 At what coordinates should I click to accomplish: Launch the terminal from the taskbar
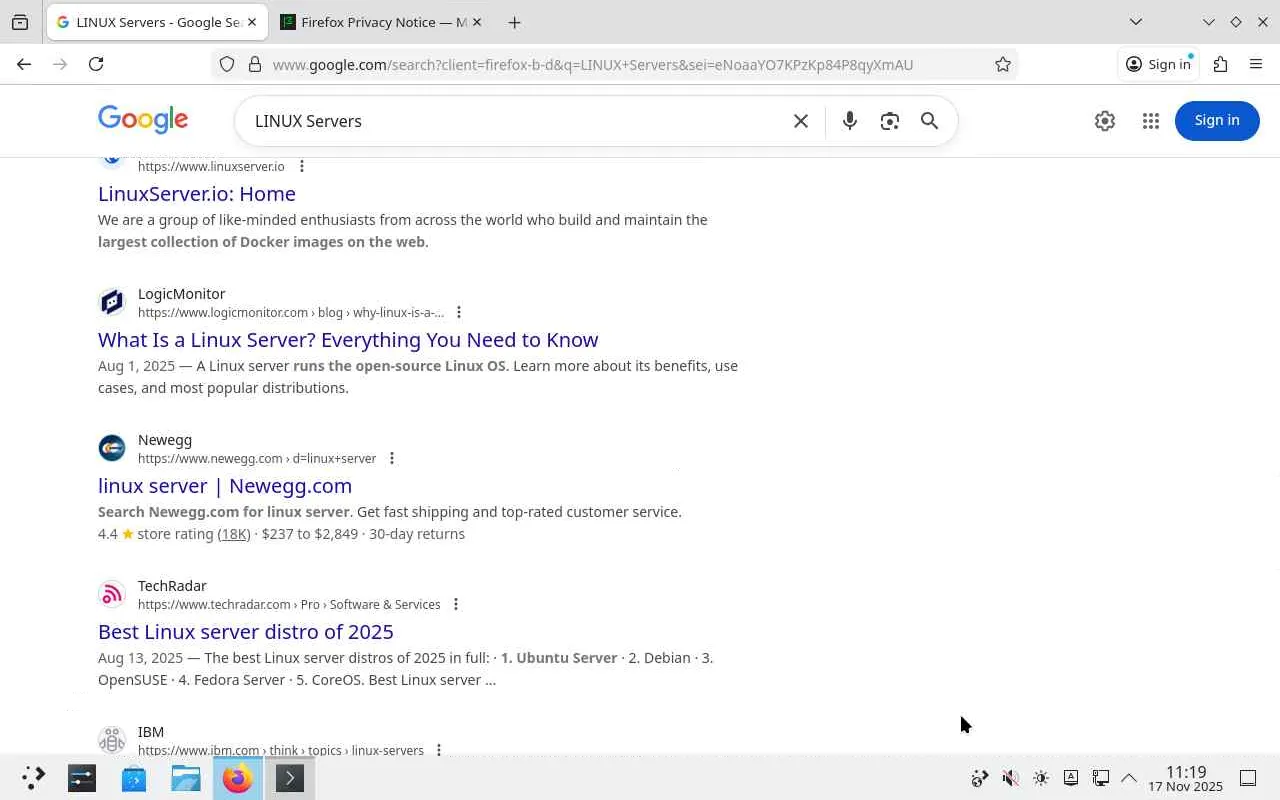[290, 778]
